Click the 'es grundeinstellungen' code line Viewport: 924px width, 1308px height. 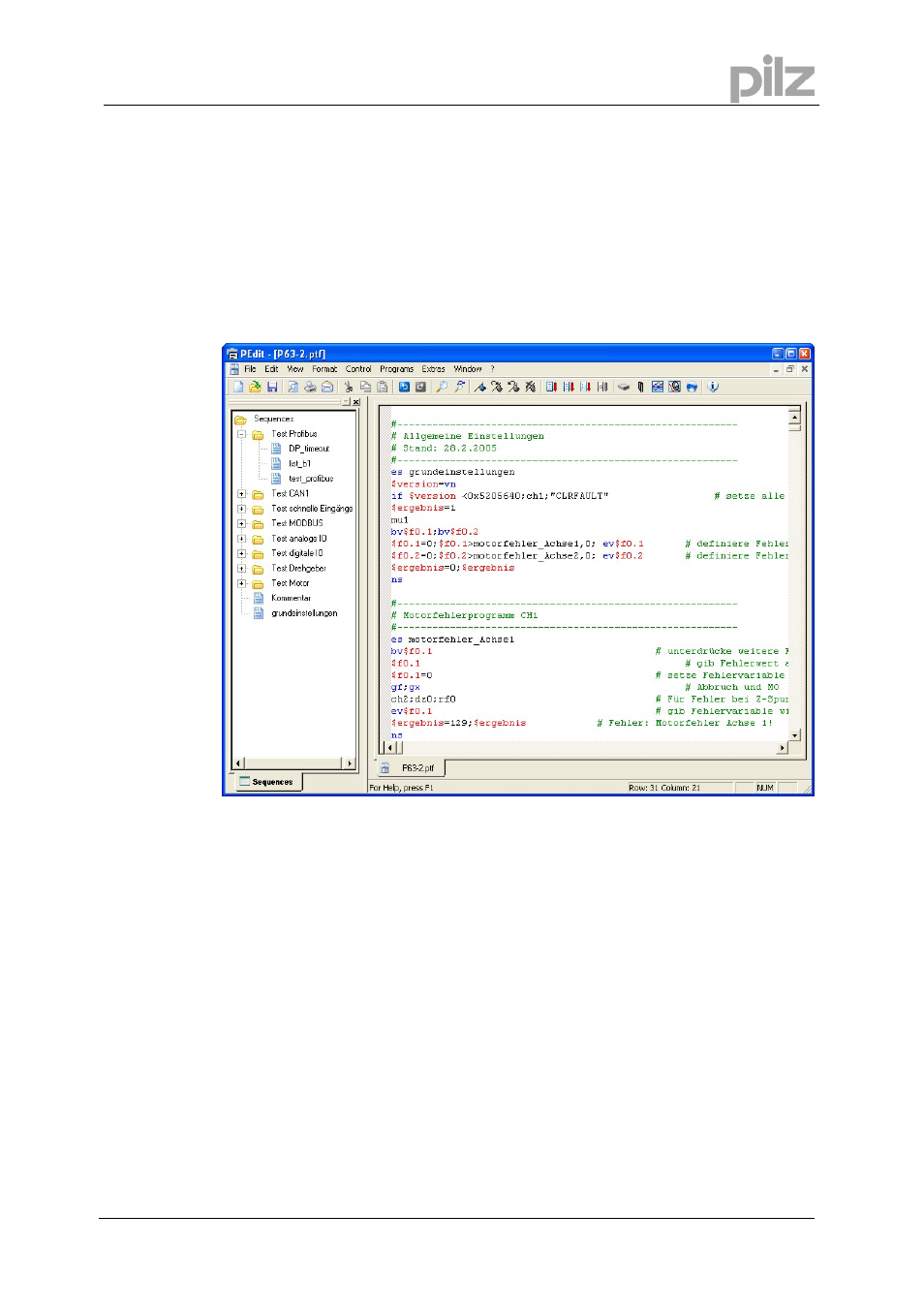point(452,472)
